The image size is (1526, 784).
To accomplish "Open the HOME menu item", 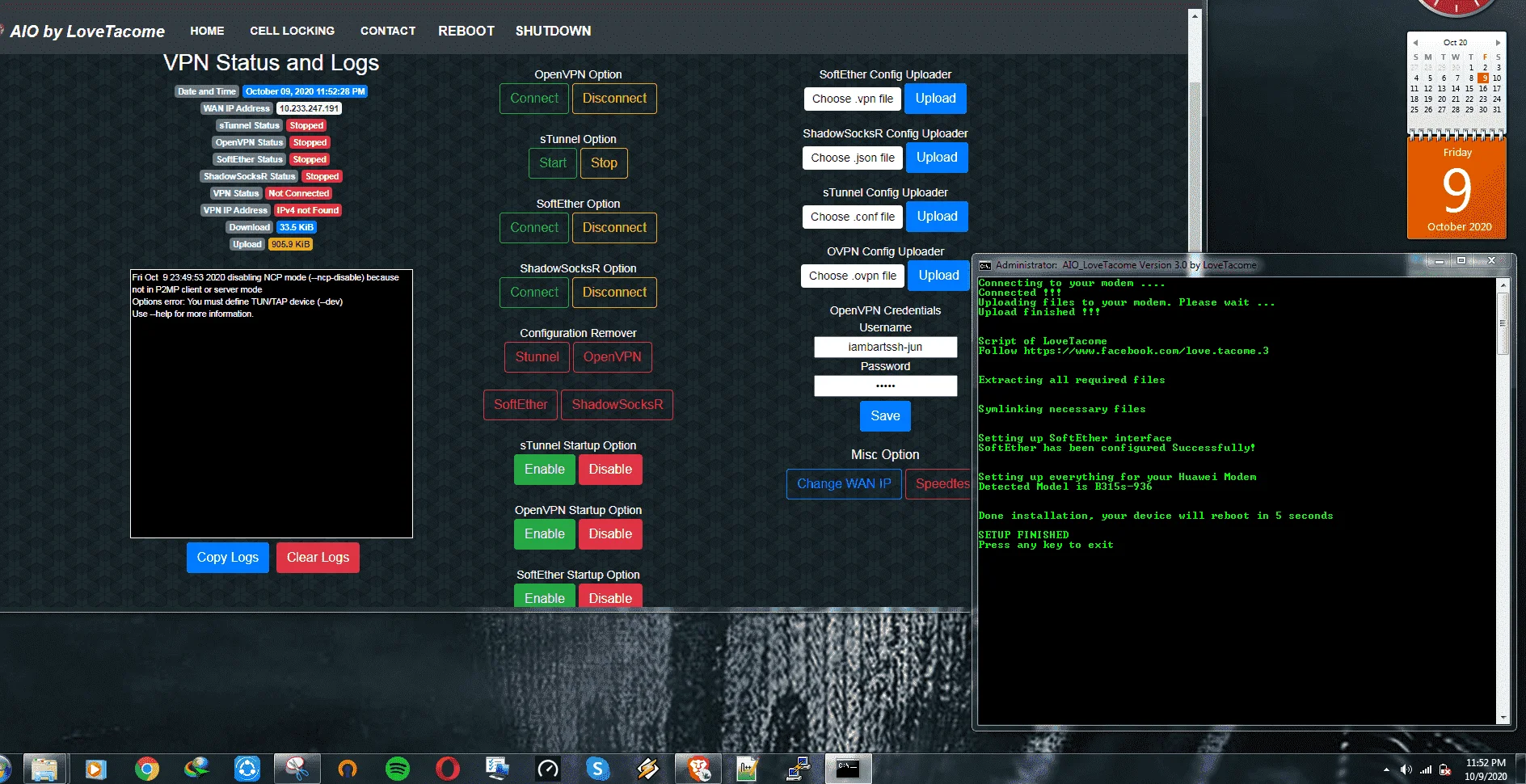I will (x=207, y=31).
